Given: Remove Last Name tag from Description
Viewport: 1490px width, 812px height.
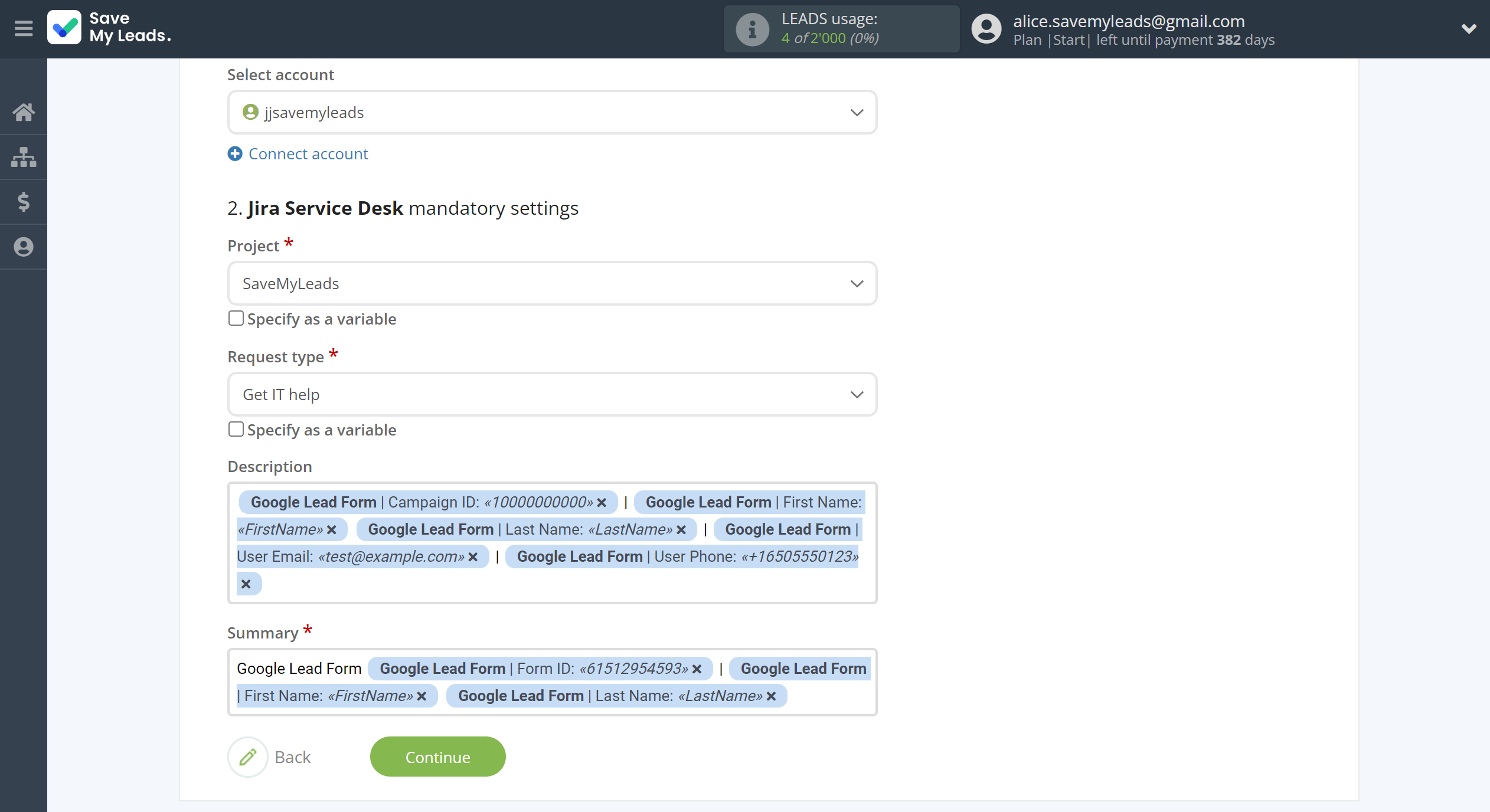Looking at the screenshot, I should pos(681,530).
